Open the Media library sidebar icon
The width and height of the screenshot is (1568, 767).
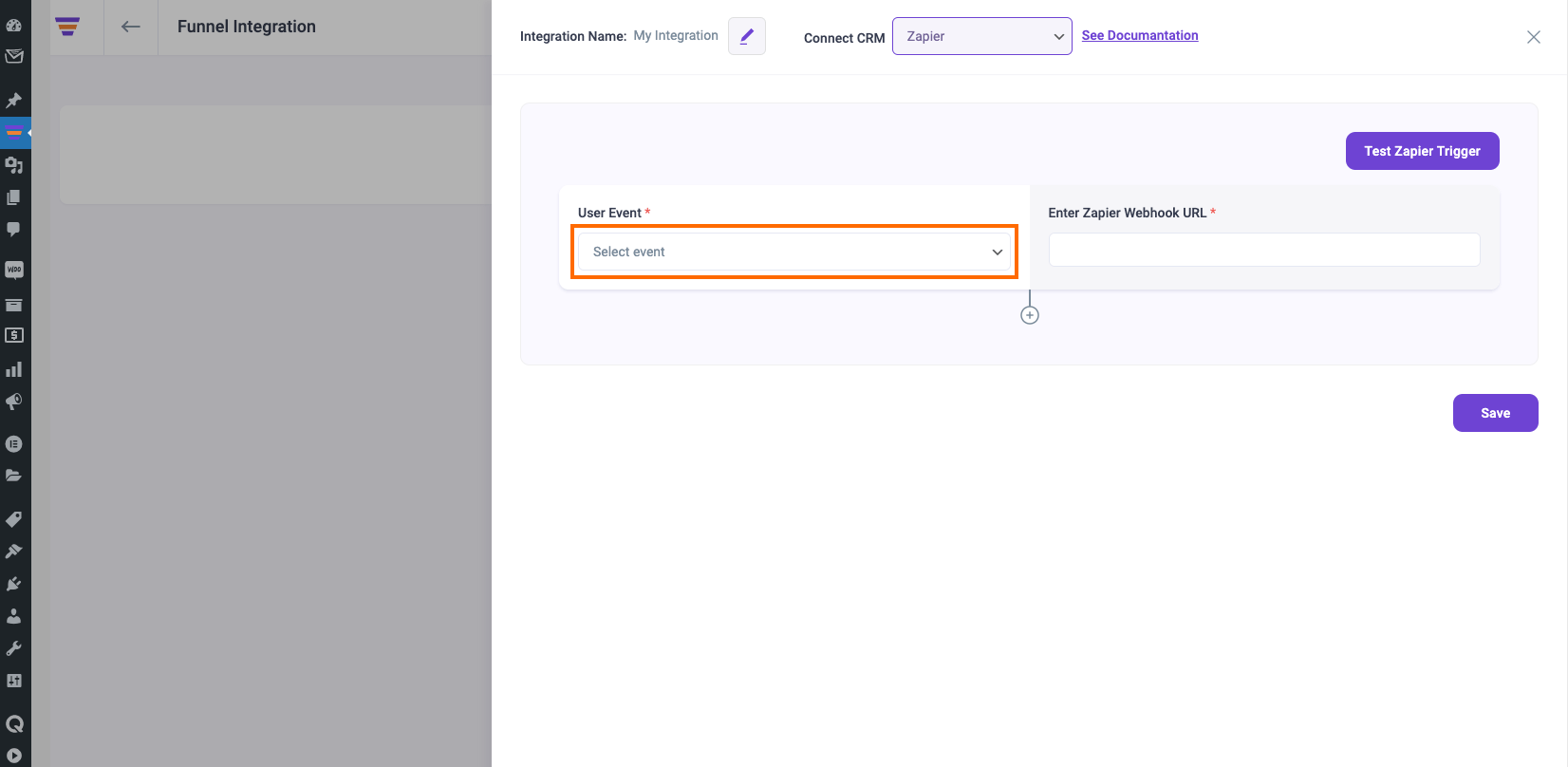pos(14,165)
